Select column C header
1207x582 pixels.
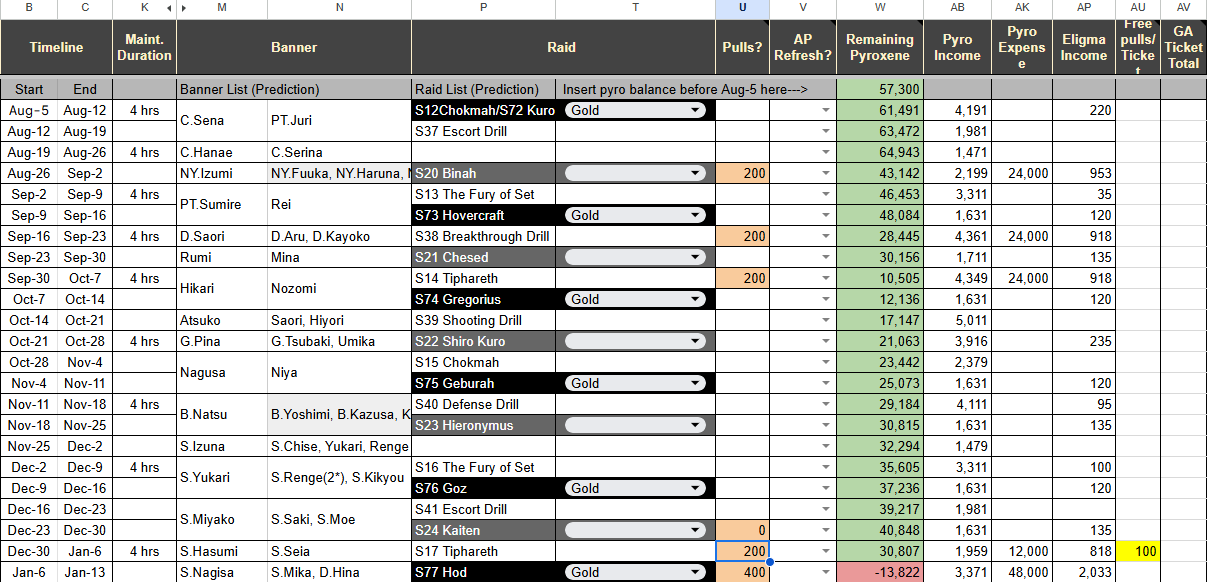85,9
